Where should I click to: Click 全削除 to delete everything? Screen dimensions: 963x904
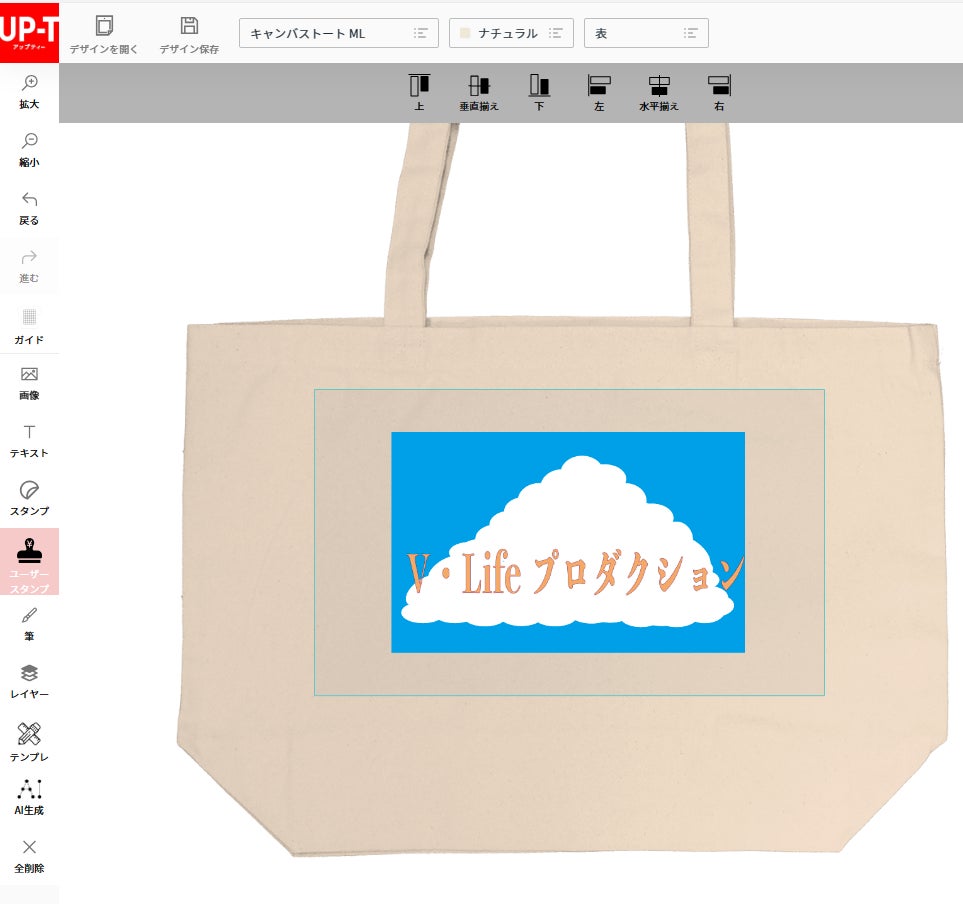[x=29, y=854]
